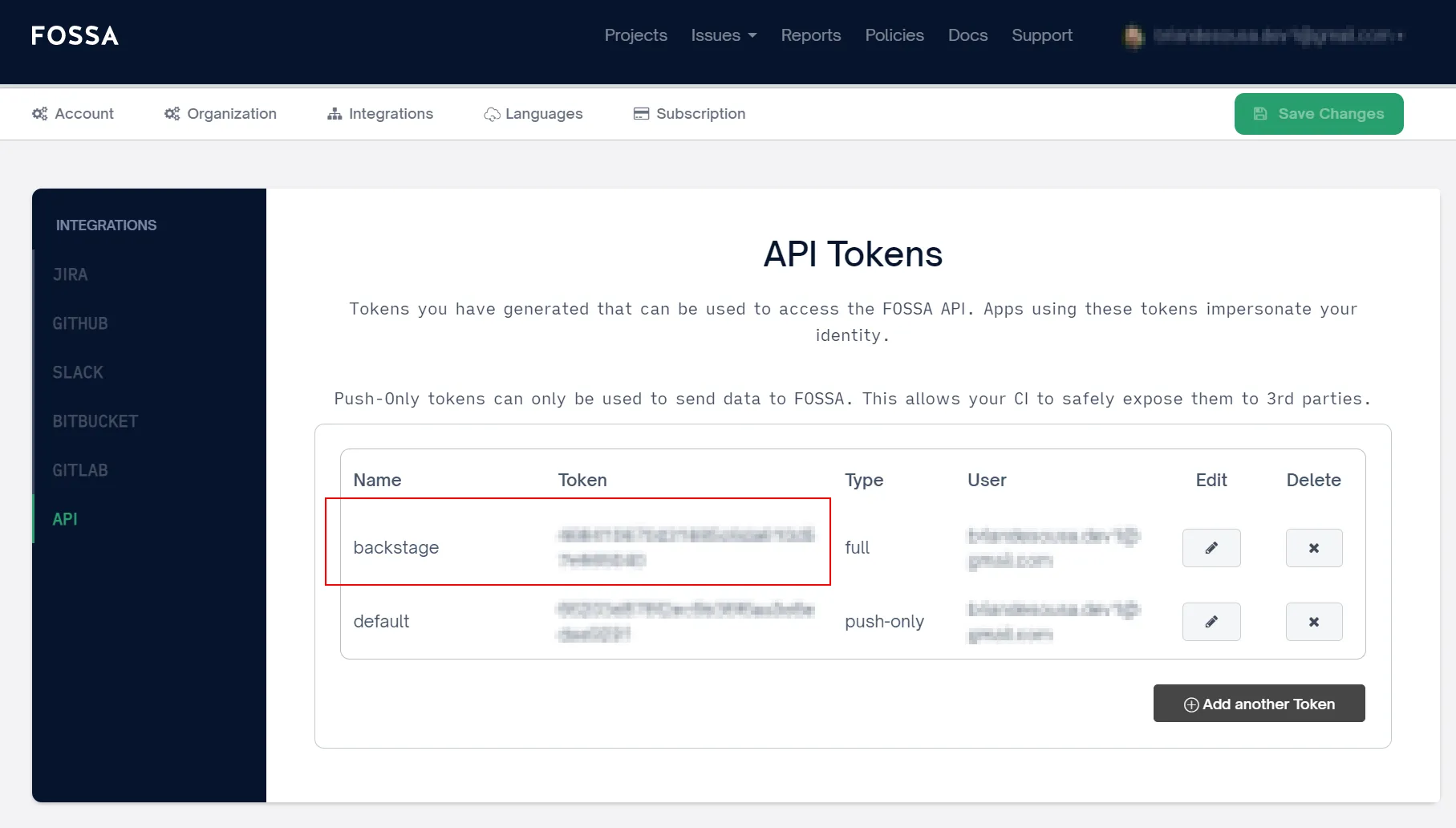Click the backstage token name
This screenshot has width=1456, height=828.
click(396, 547)
